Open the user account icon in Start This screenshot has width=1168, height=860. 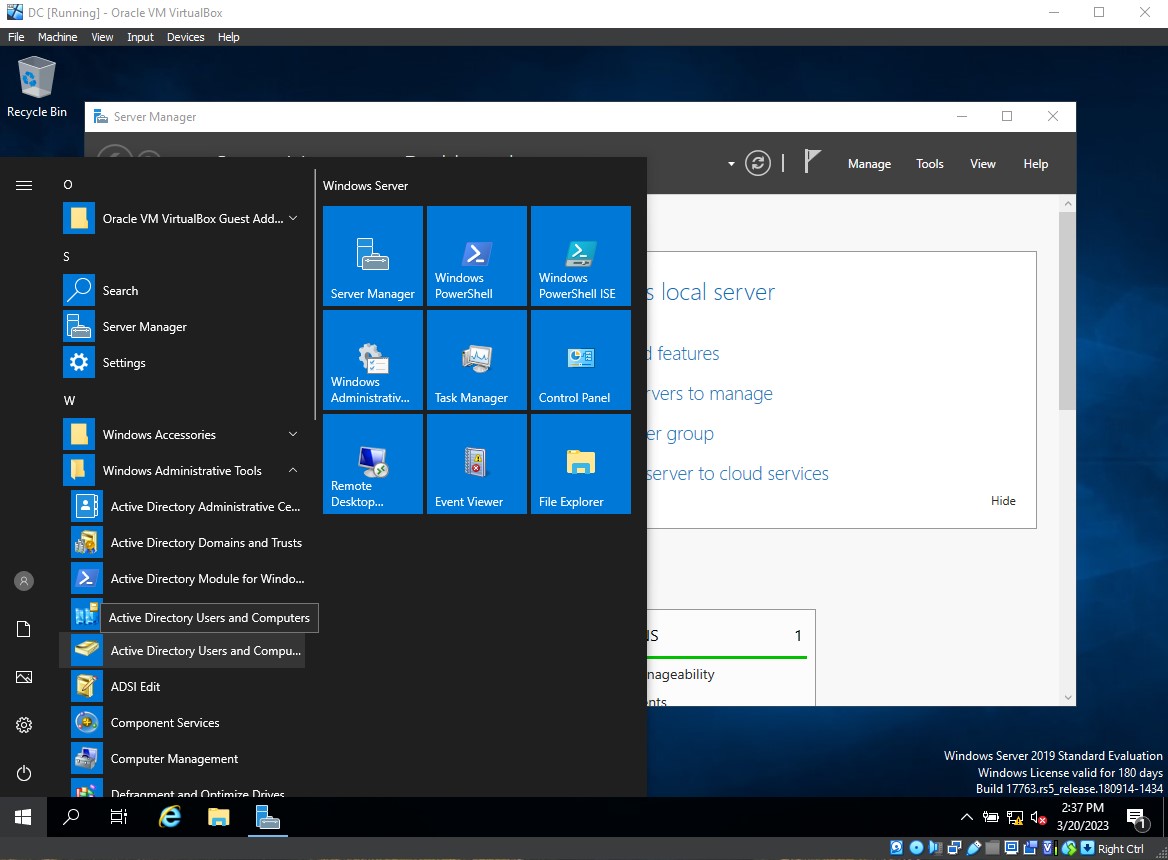pyautogui.click(x=24, y=581)
